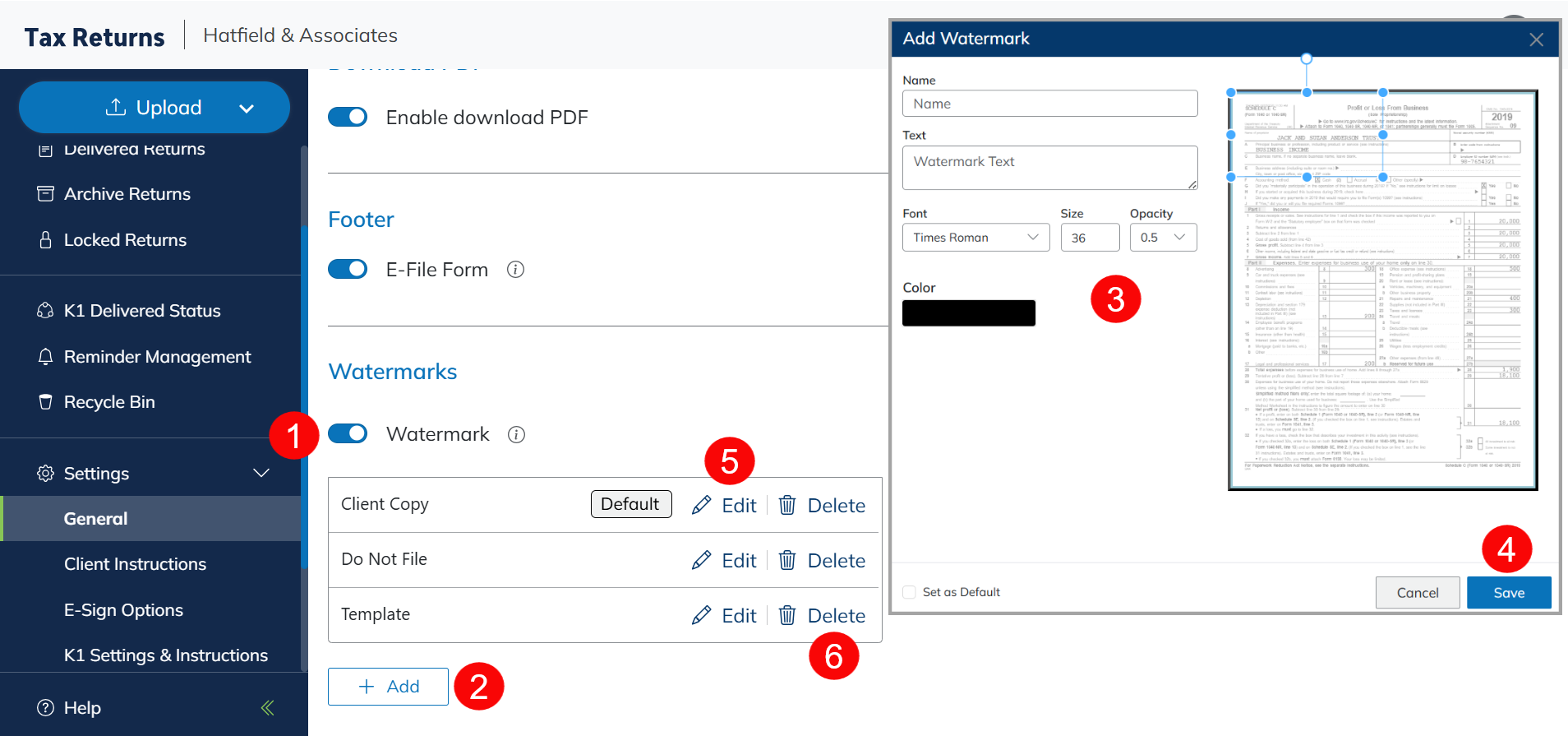Image resolution: width=1568 pixels, height=736 pixels.
Task: Click the Add watermark button
Action: [x=388, y=687]
